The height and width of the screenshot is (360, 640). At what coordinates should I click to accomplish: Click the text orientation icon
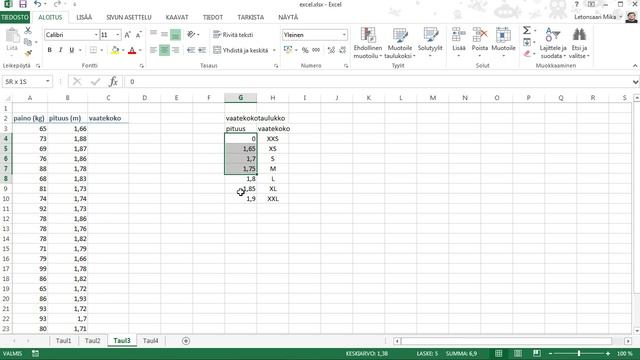coord(191,35)
